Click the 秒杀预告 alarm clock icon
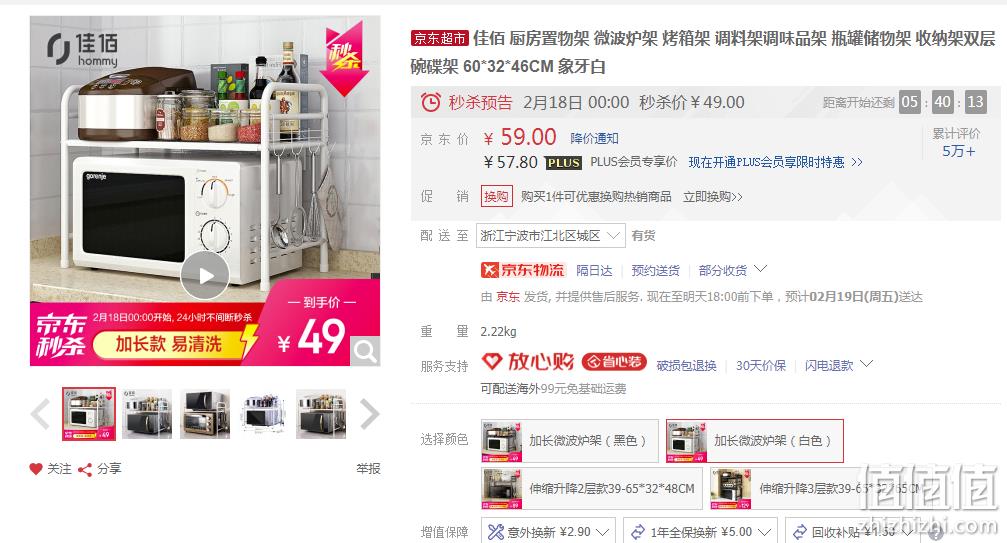The height and width of the screenshot is (543, 1007). click(430, 102)
